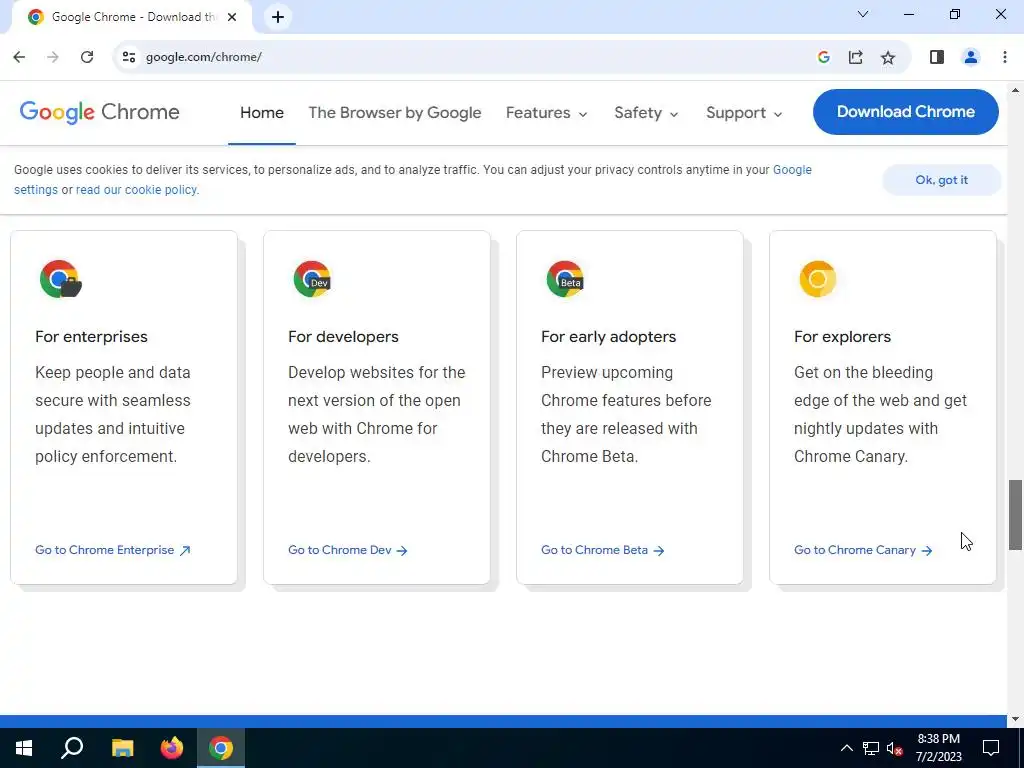Open The Browser by Google tab
1024x768 pixels.
coord(394,113)
